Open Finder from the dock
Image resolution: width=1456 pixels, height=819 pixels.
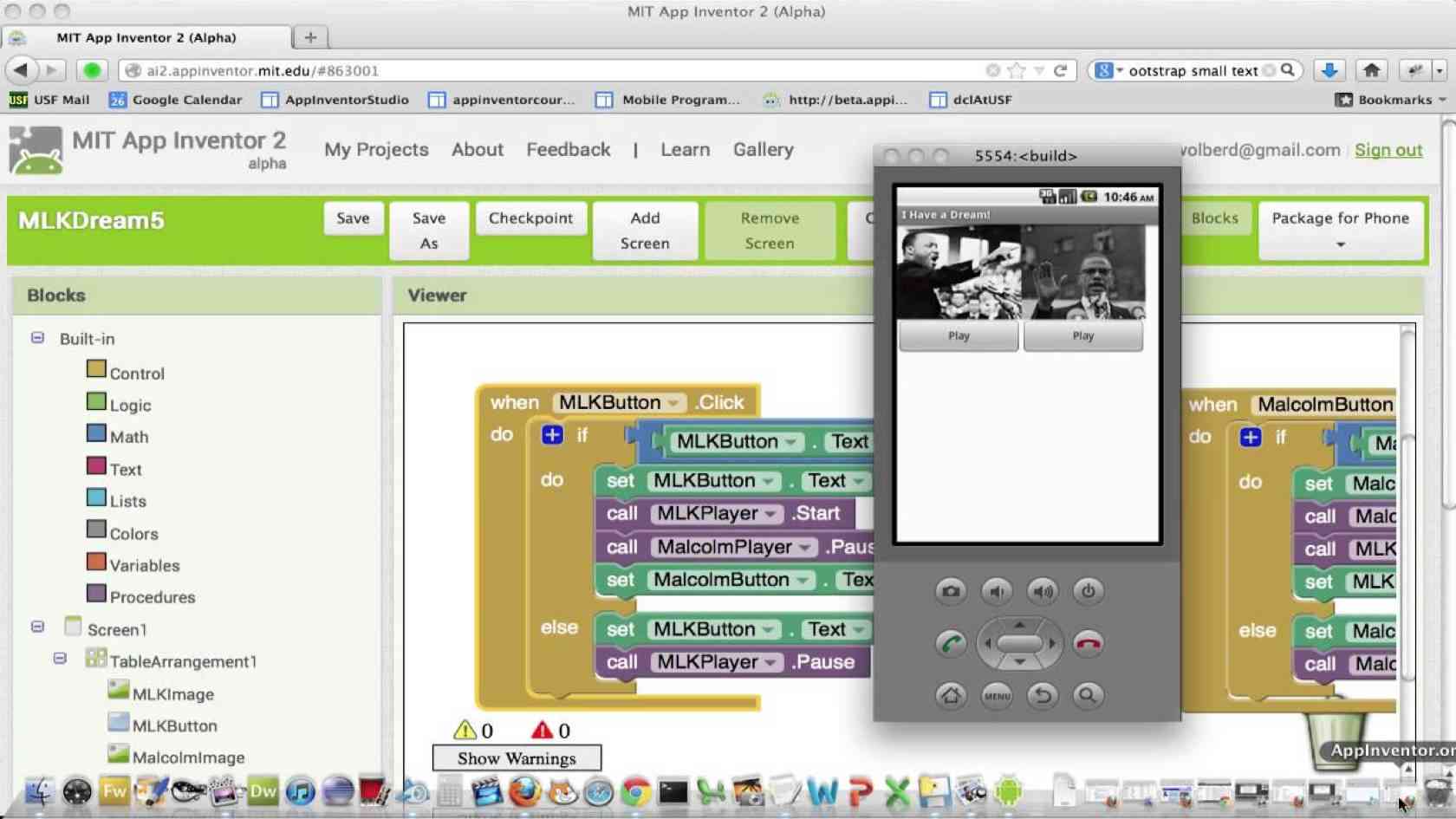pos(39,791)
